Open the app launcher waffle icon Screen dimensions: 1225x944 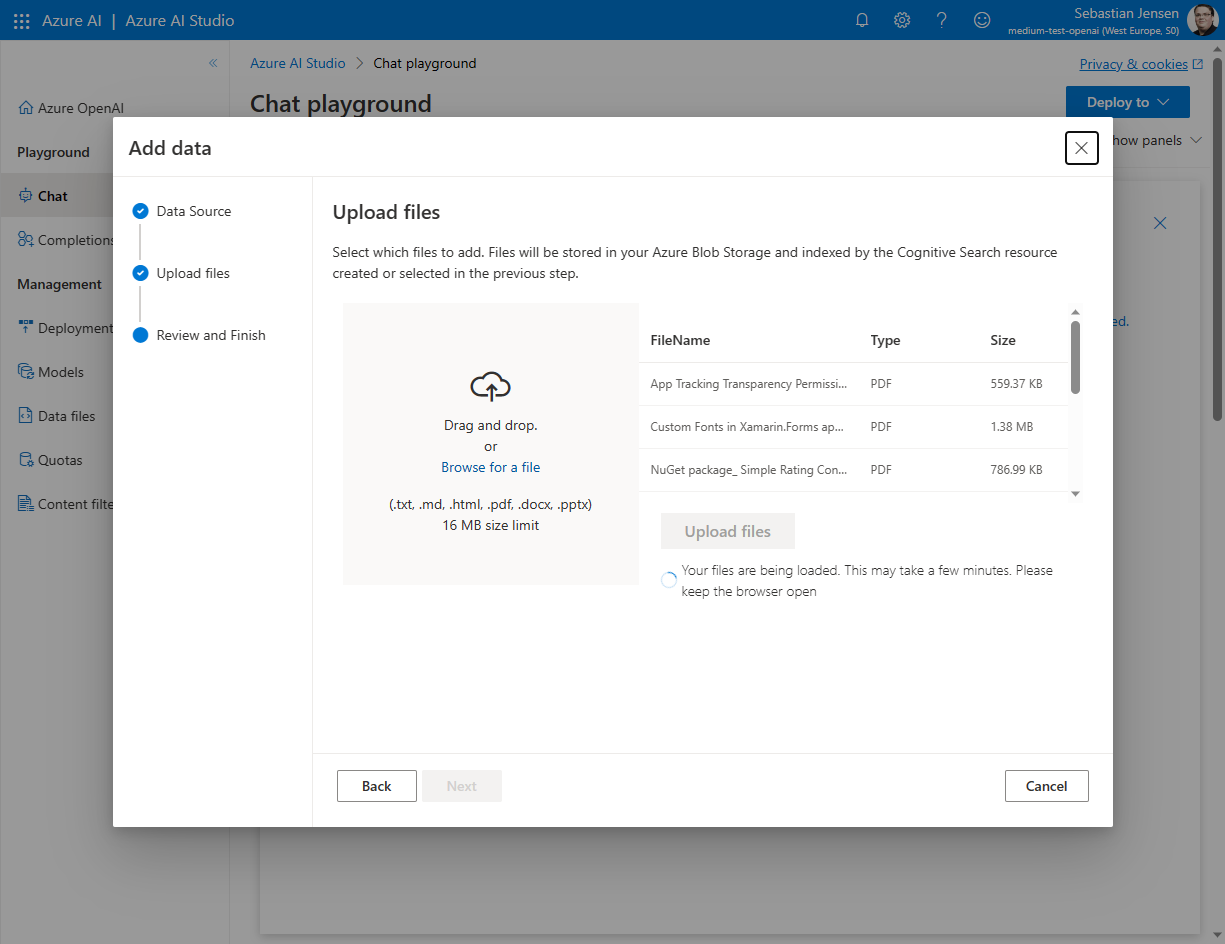pos(21,20)
